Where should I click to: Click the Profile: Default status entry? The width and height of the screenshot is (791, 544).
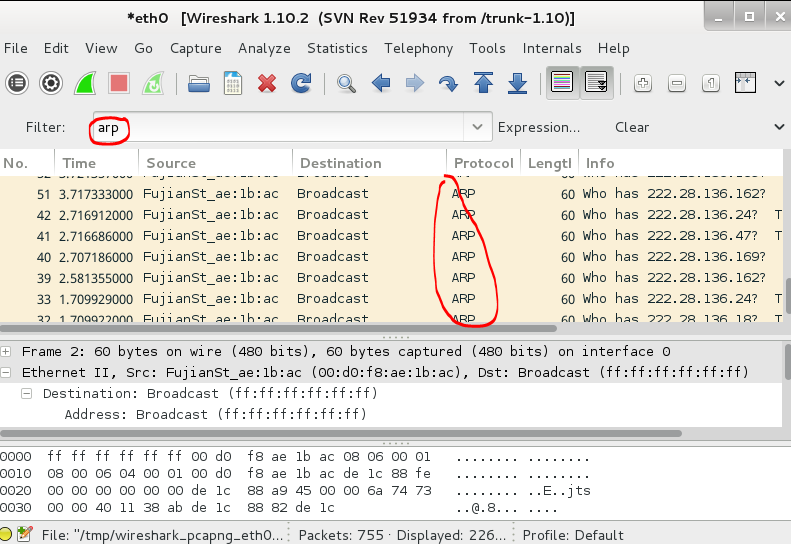(x=573, y=535)
